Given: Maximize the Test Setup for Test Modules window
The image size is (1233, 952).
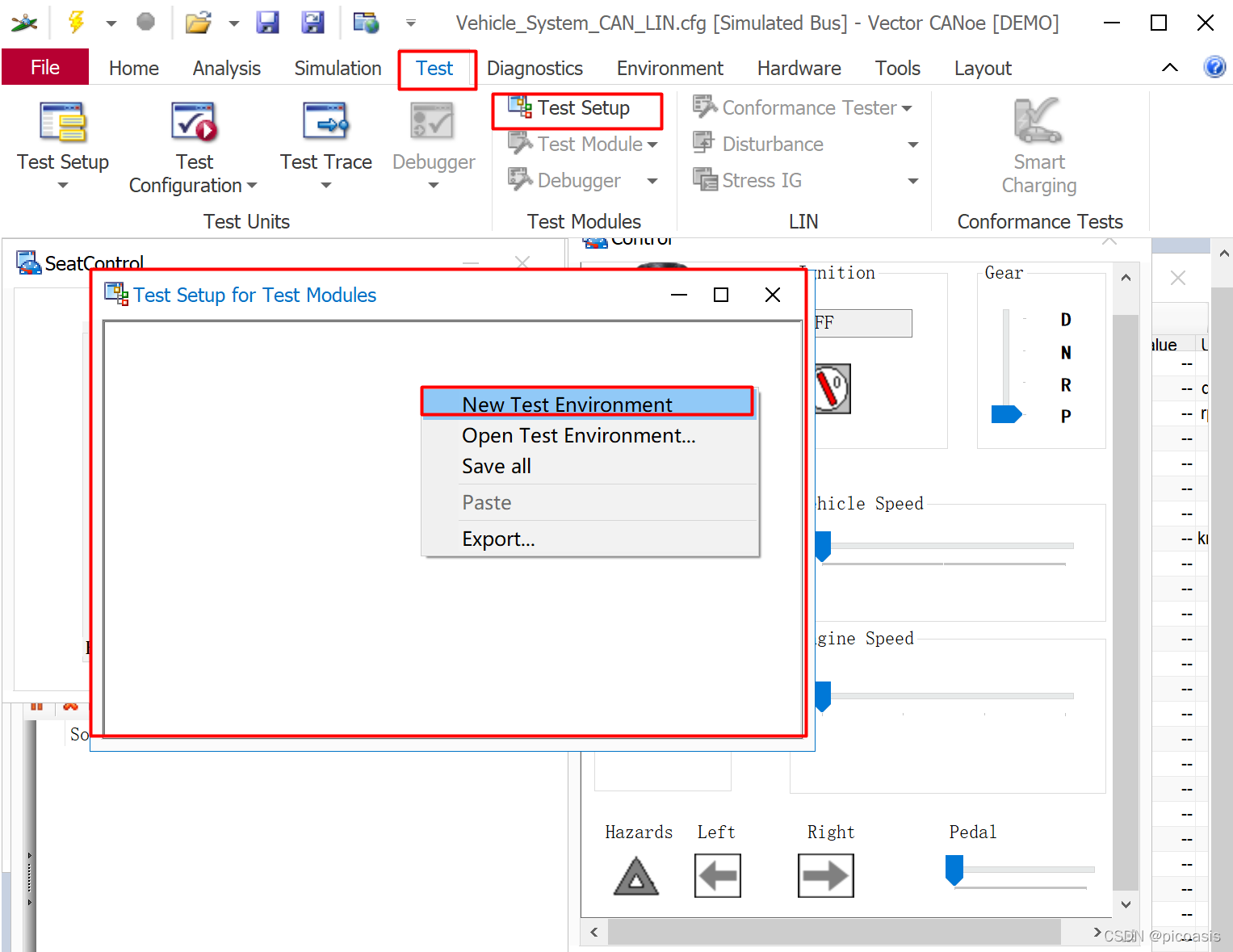Looking at the screenshot, I should coord(721,295).
